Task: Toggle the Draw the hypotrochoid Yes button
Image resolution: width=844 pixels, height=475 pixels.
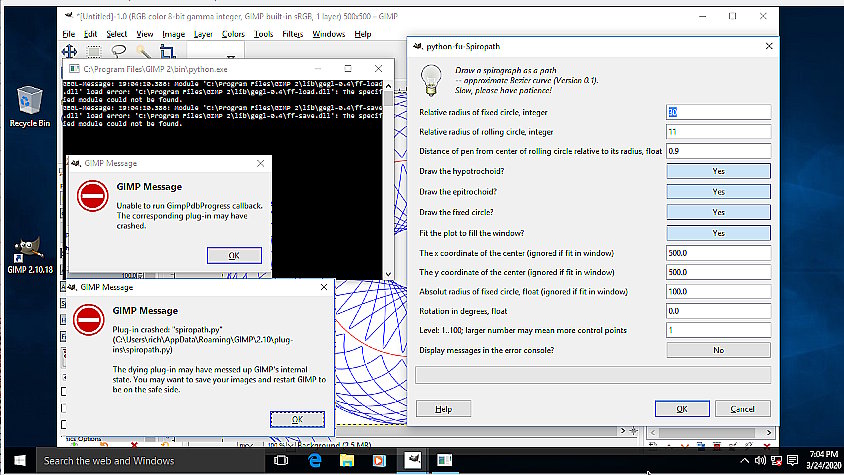Action: [718, 171]
